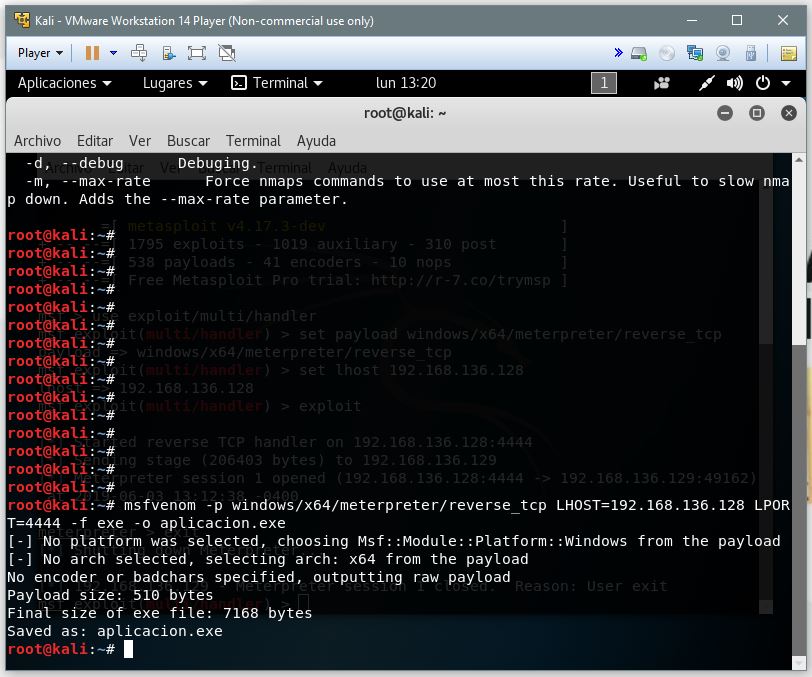Image resolution: width=812 pixels, height=677 pixels.
Task: Click the text 'Saved as: aplicacion.exe'
Action: [115, 631]
